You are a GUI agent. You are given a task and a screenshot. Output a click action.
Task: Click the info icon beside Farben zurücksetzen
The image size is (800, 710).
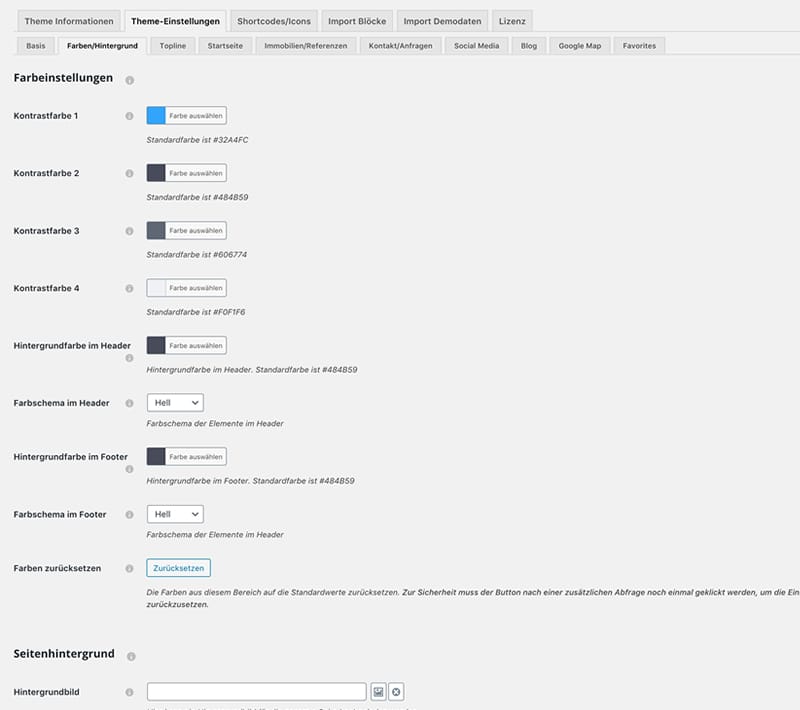(129, 569)
